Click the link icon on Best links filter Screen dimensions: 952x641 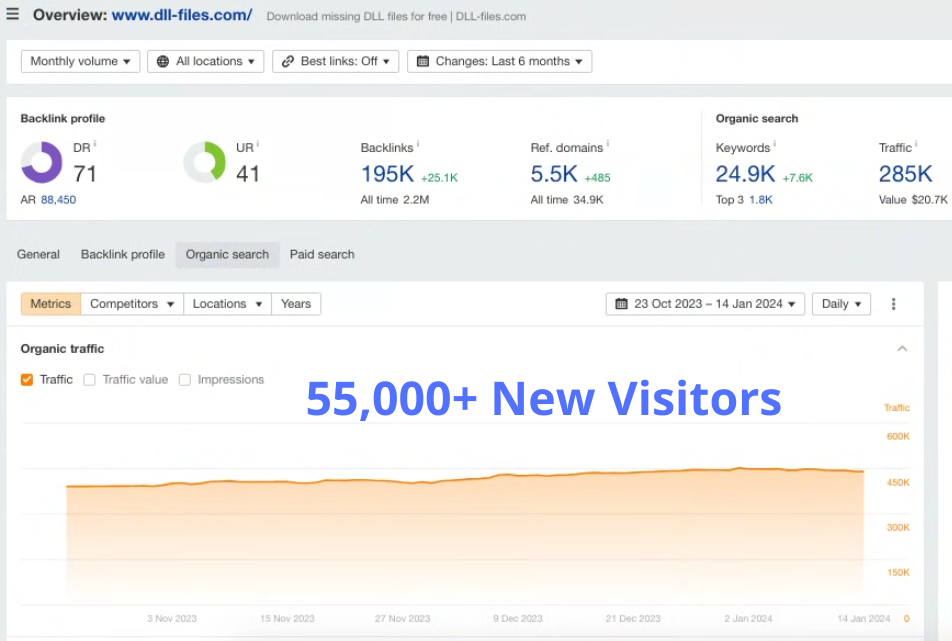click(x=290, y=61)
